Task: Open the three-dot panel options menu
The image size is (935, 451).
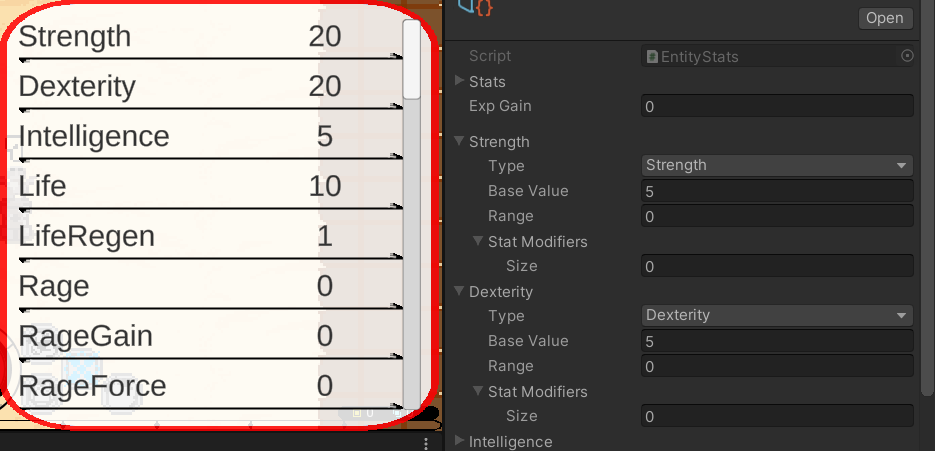Action: pyautogui.click(x=426, y=443)
